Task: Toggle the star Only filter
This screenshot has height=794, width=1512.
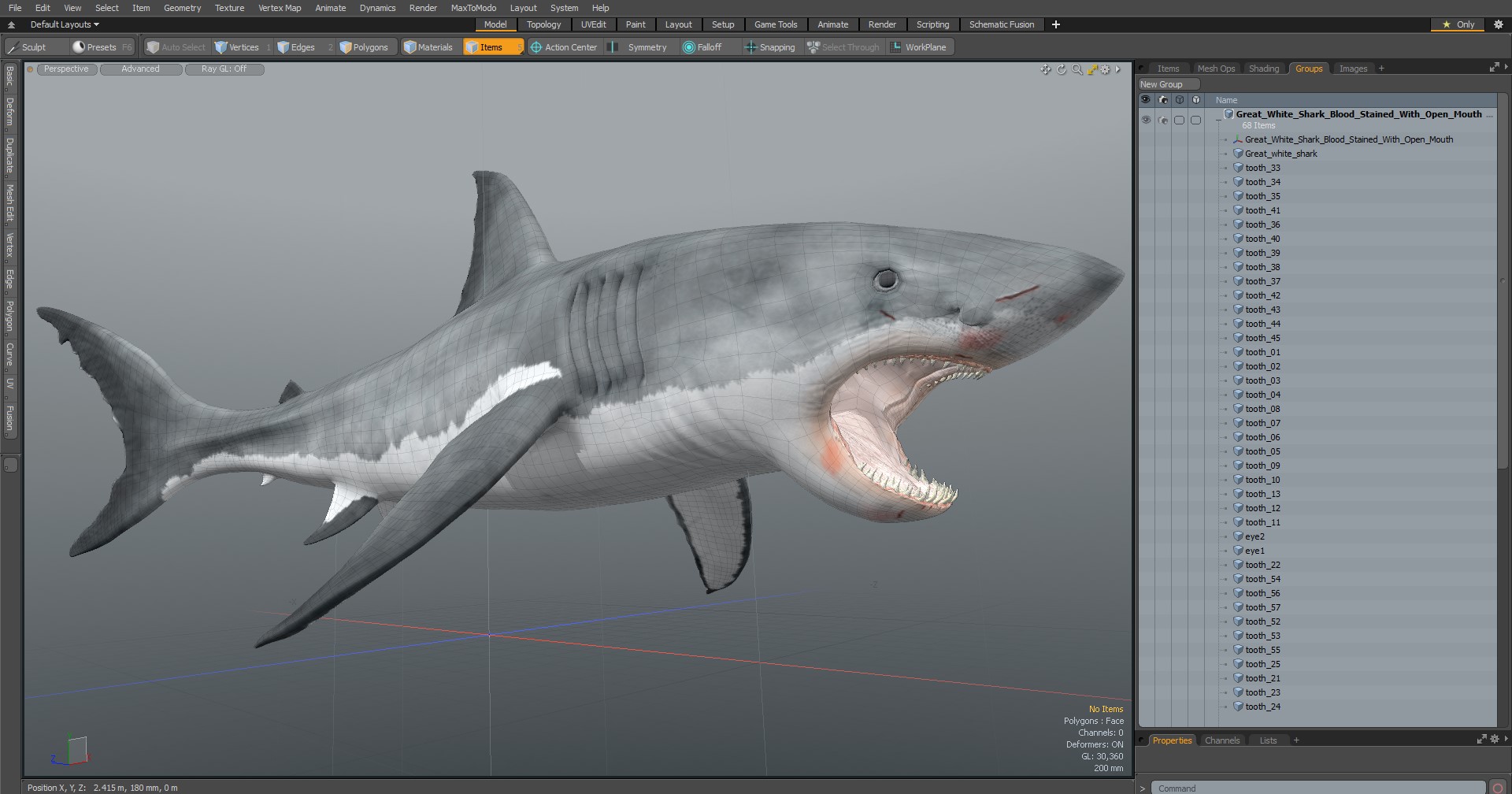Action: pyautogui.click(x=1458, y=24)
